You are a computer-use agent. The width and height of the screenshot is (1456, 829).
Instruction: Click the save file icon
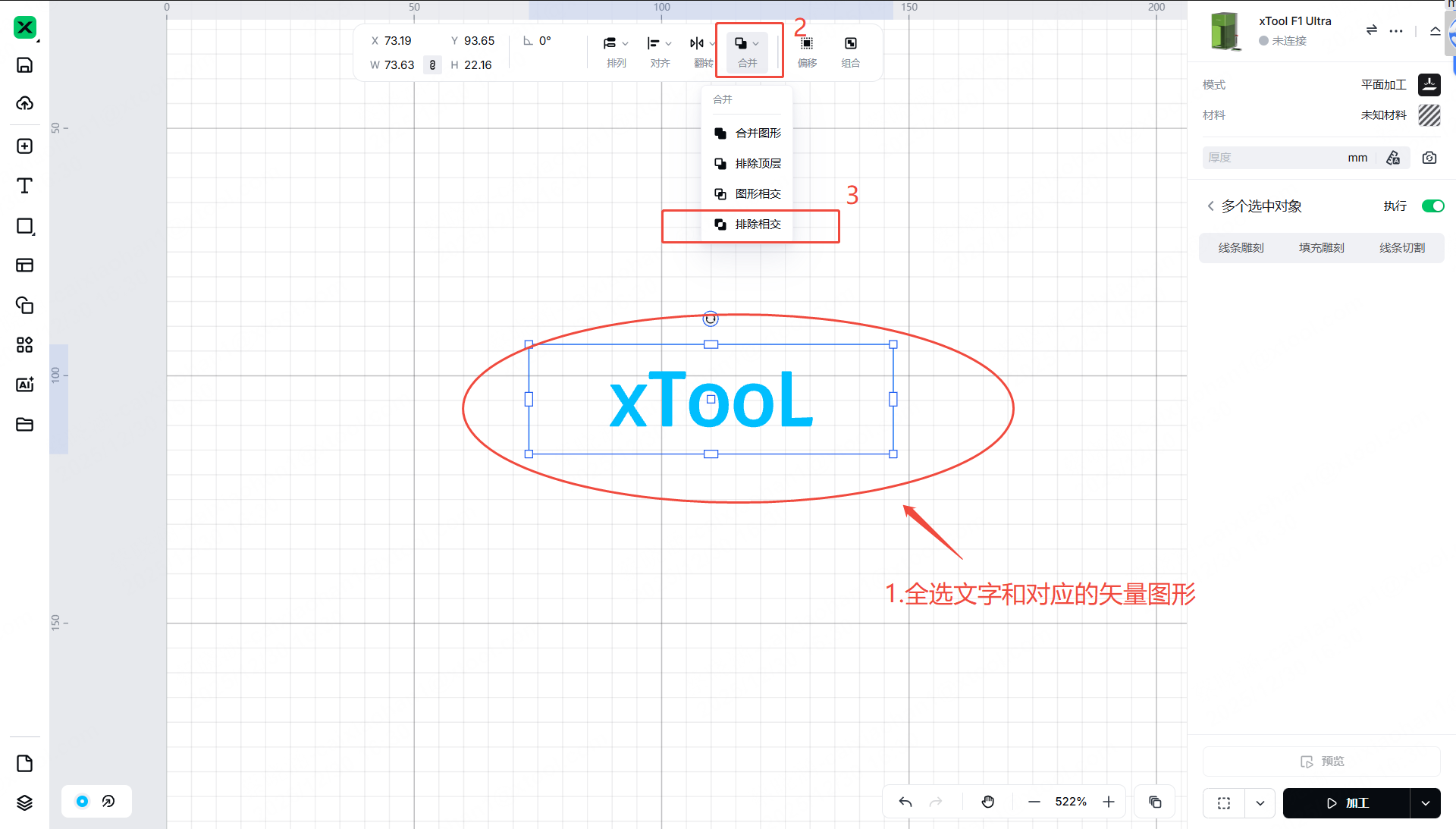24,65
